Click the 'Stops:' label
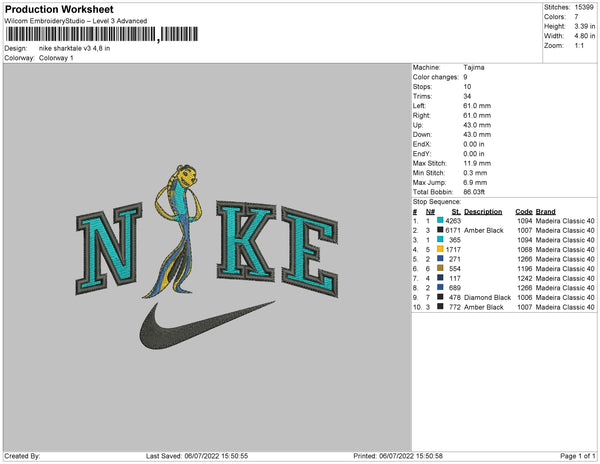This screenshot has width=600, height=464. (x=423, y=87)
